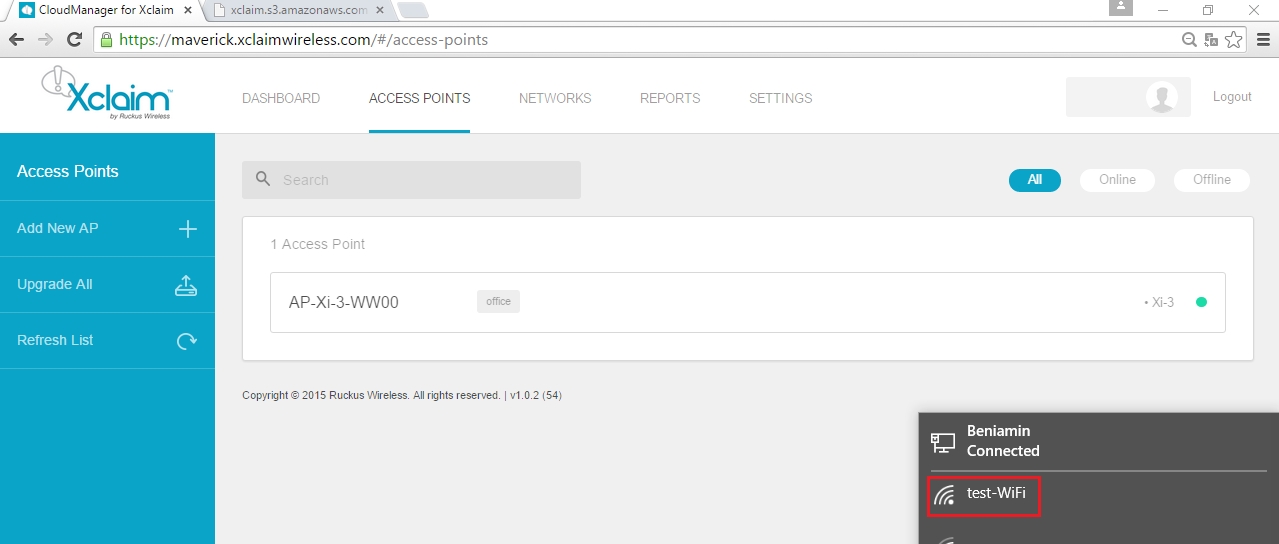
Task: Click the browser forward arrow
Action: point(45,40)
